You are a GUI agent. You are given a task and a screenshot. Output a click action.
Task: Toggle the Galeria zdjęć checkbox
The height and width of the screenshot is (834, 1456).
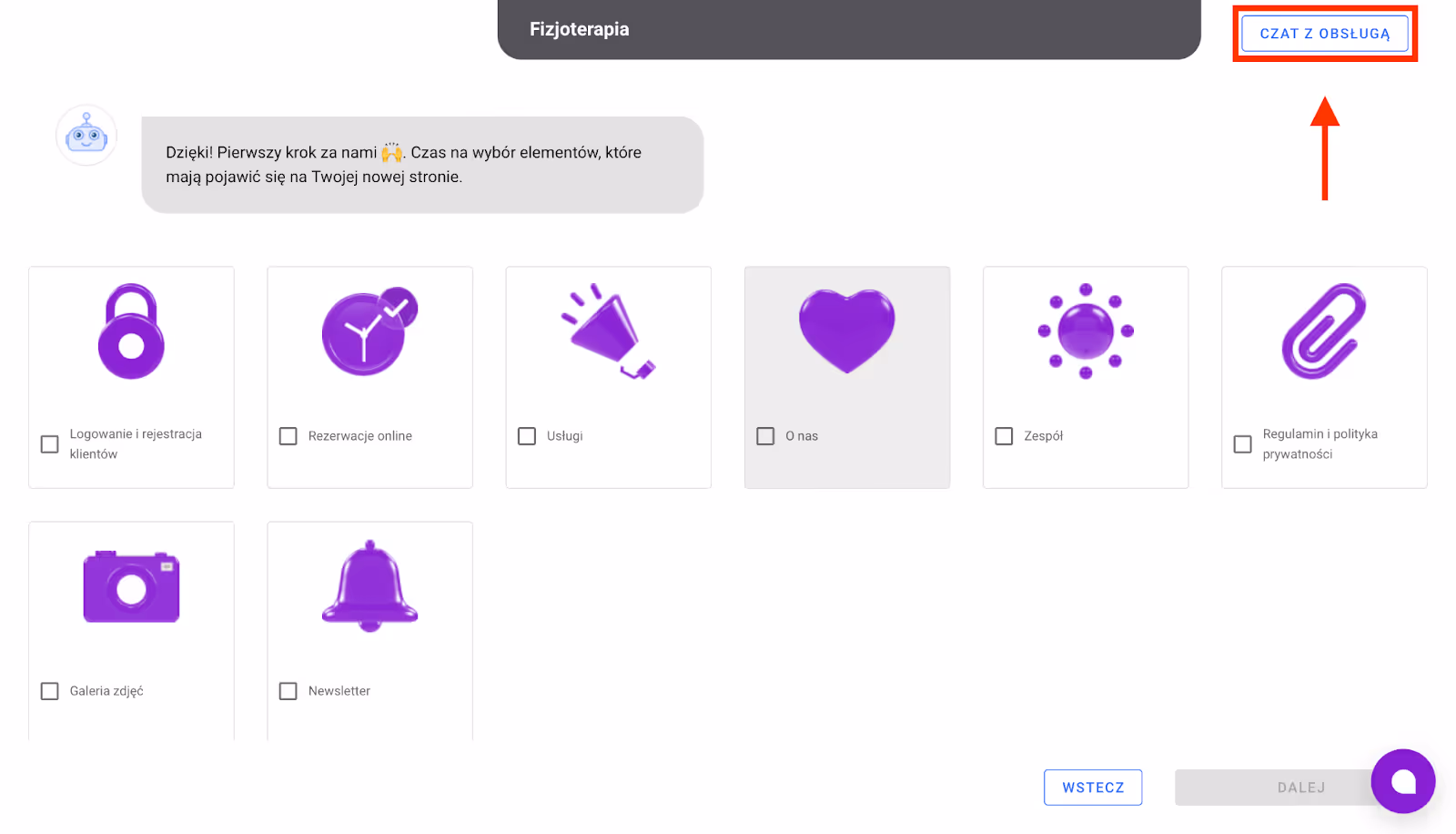click(50, 691)
